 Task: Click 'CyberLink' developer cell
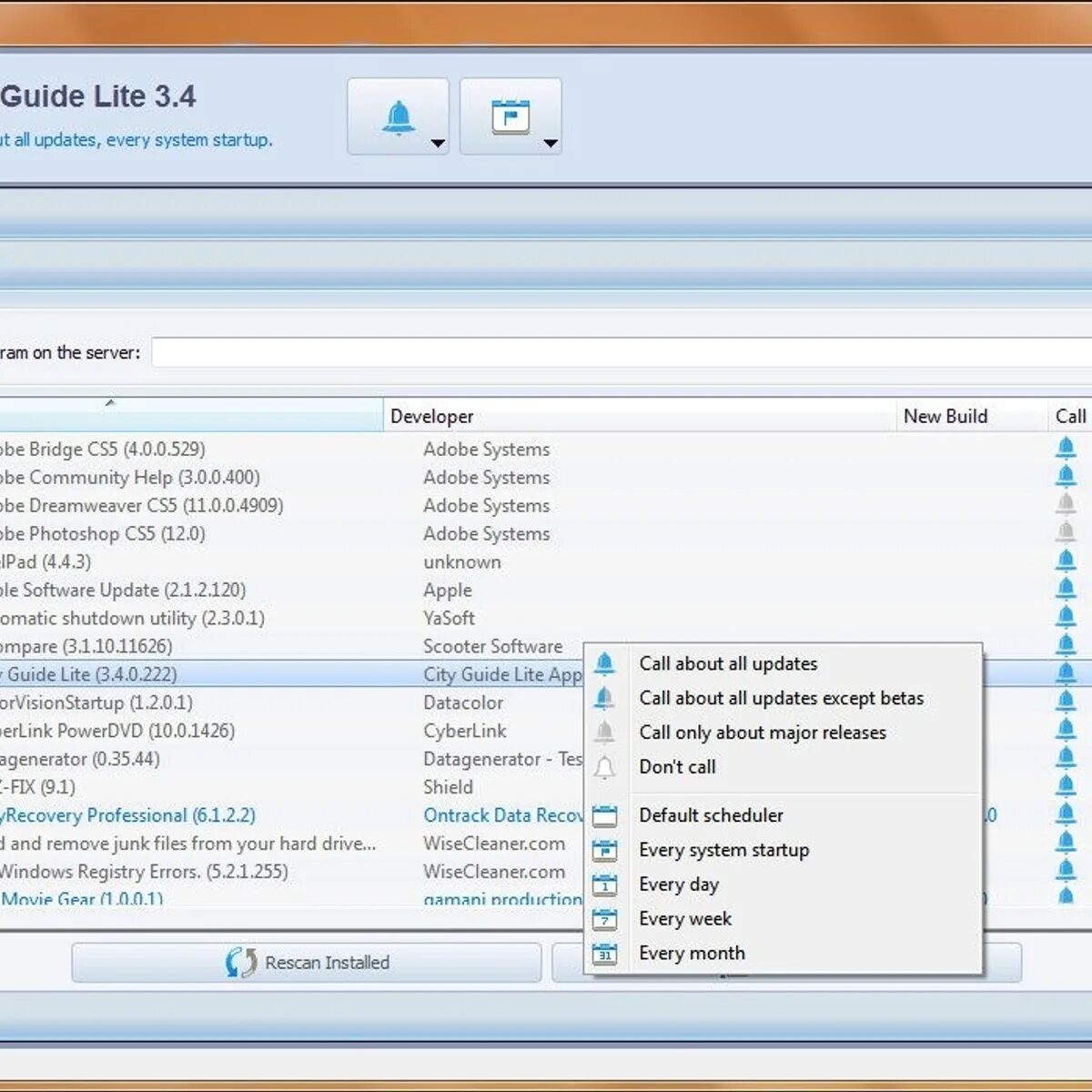464,731
